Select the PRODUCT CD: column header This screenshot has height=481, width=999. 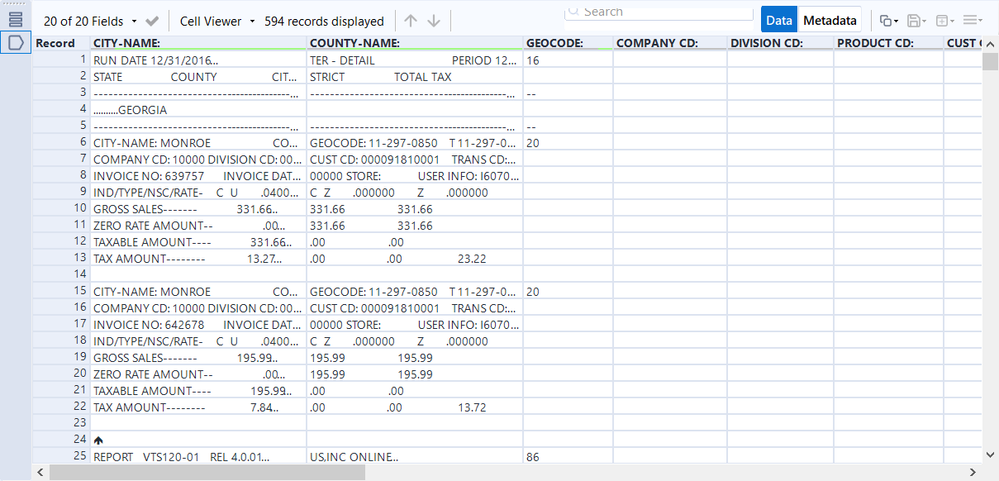point(889,43)
